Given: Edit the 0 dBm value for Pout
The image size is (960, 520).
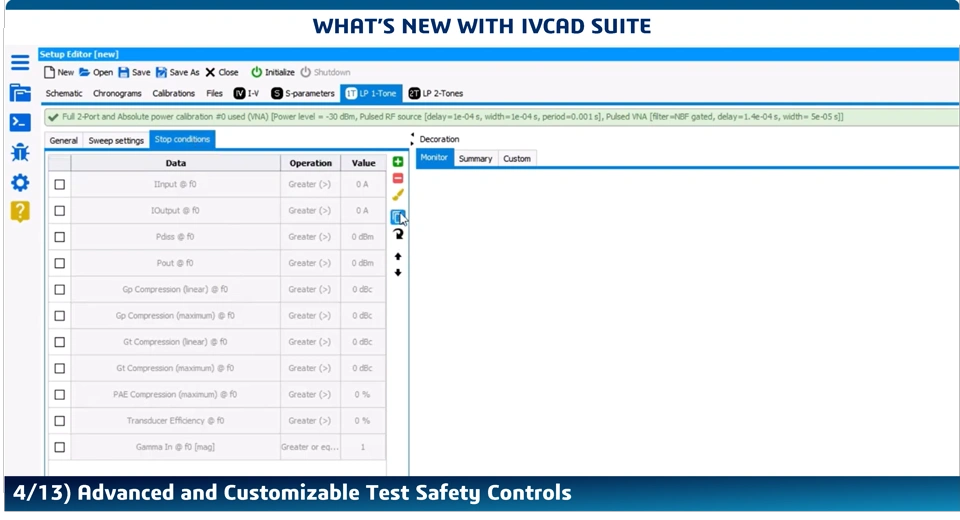Looking at the screenshot, I should [362, 263].
